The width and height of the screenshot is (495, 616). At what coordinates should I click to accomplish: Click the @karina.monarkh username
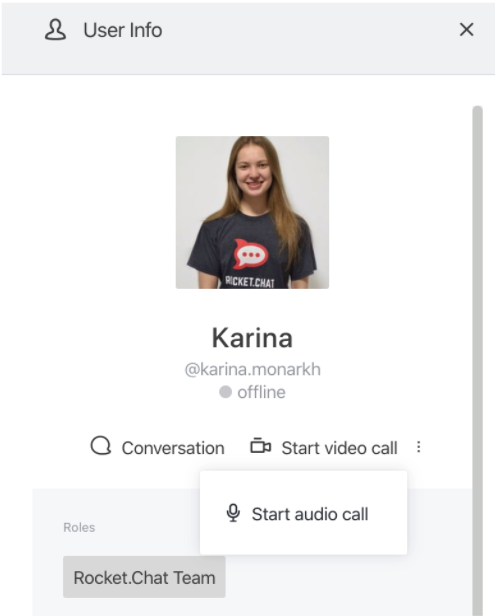click(253, 369)
